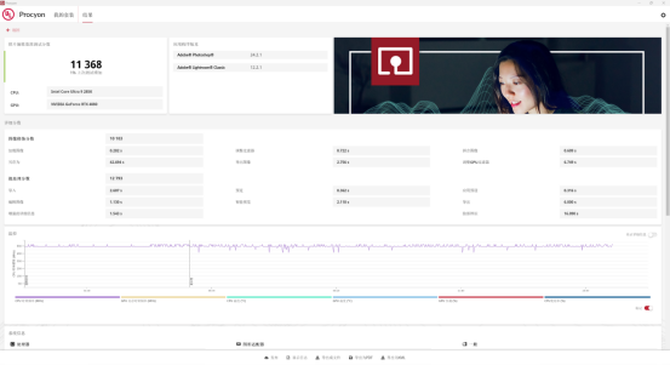Image resolution: width=670 pixels, height=365 pixels.
Task: Click the export to XML icon
Action: tap(383, 357)
